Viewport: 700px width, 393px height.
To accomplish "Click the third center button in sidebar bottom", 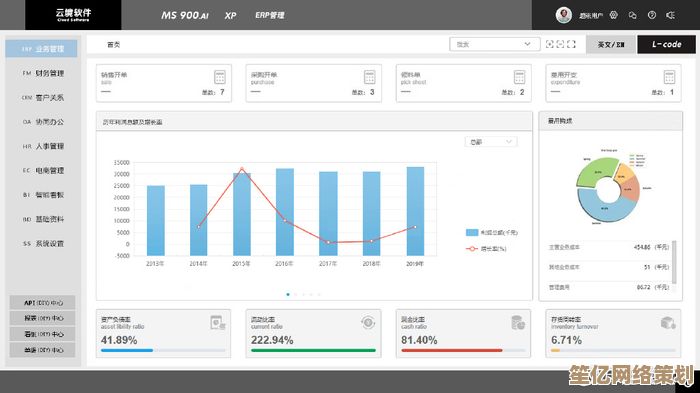I will click(43, 334).
